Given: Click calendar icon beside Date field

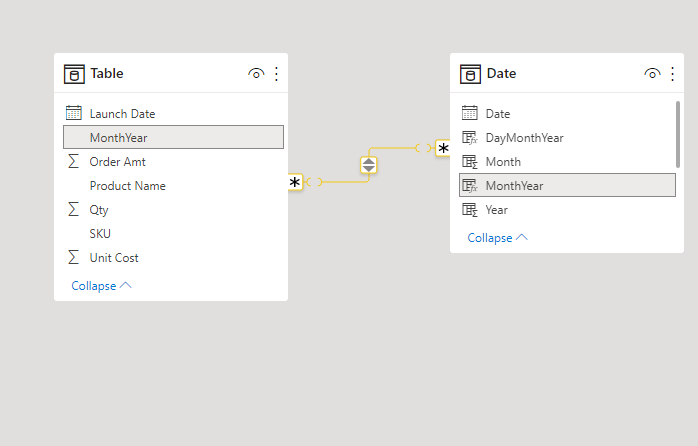Looking at the screenshot, I should click(x=470, y=113).
